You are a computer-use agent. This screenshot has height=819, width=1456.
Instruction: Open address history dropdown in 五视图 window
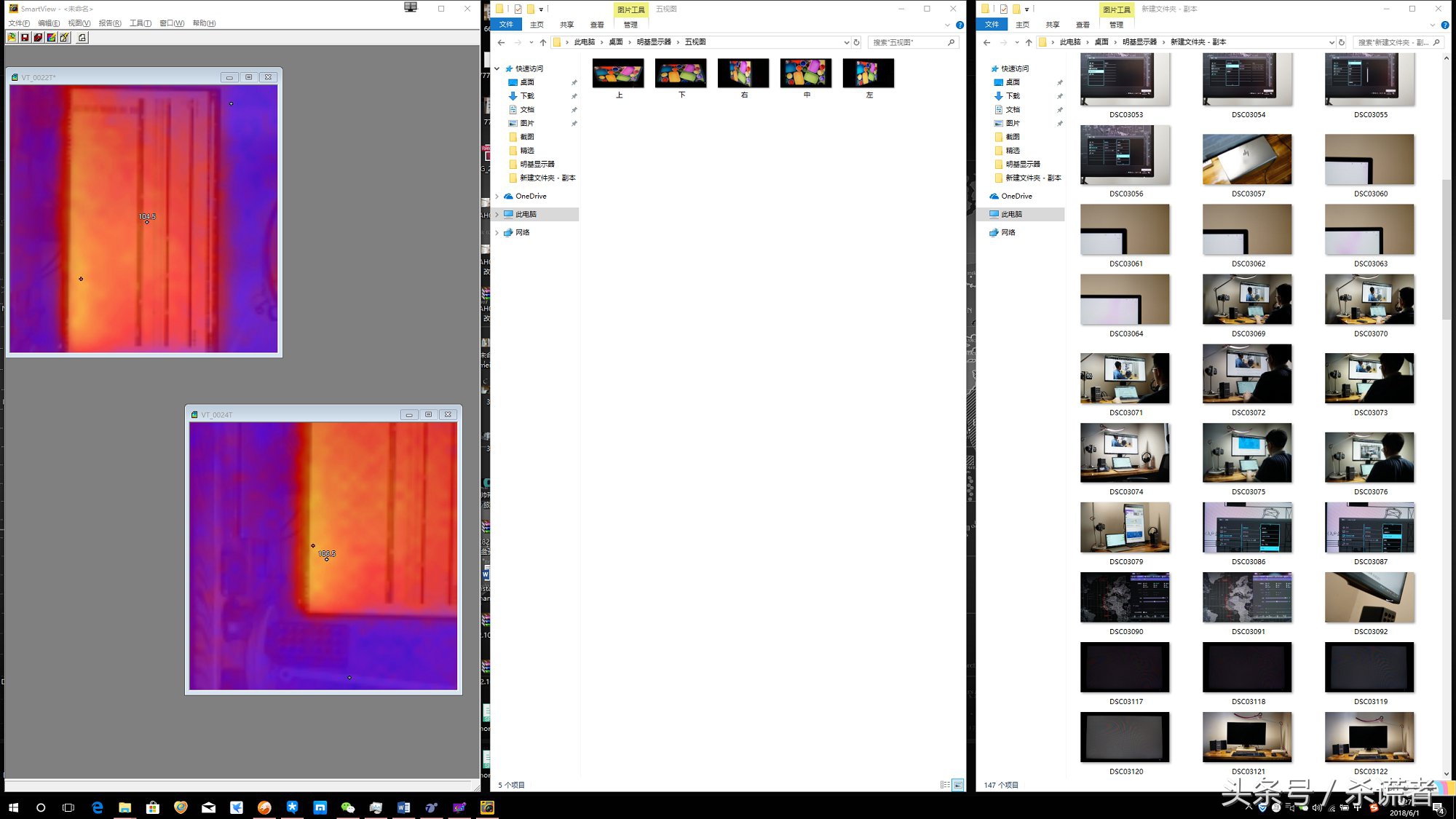click(846, 42)
